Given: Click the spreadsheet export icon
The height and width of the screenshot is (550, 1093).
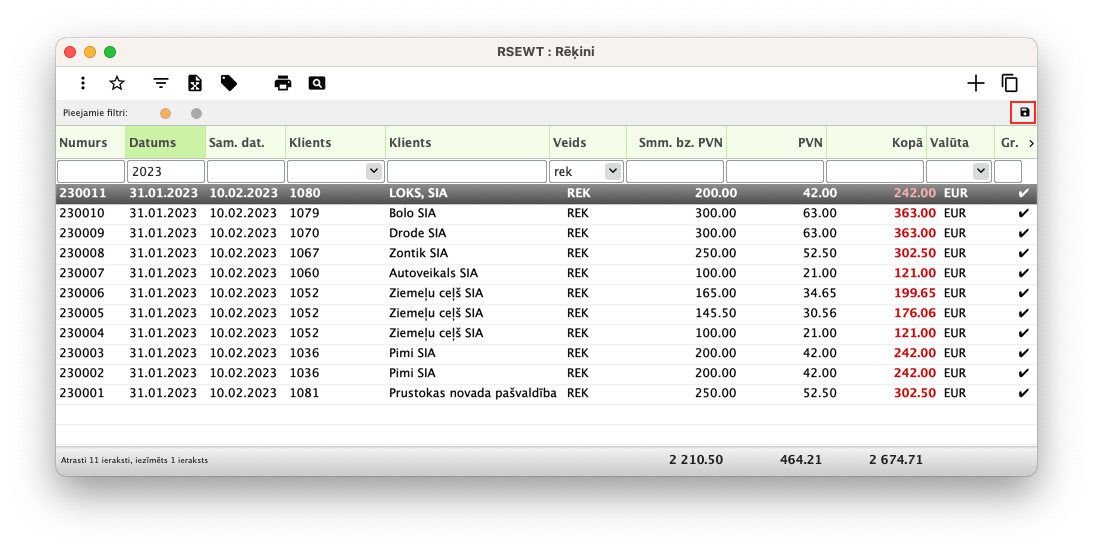Looking at the screenshot, I should [x=195, y=84].
